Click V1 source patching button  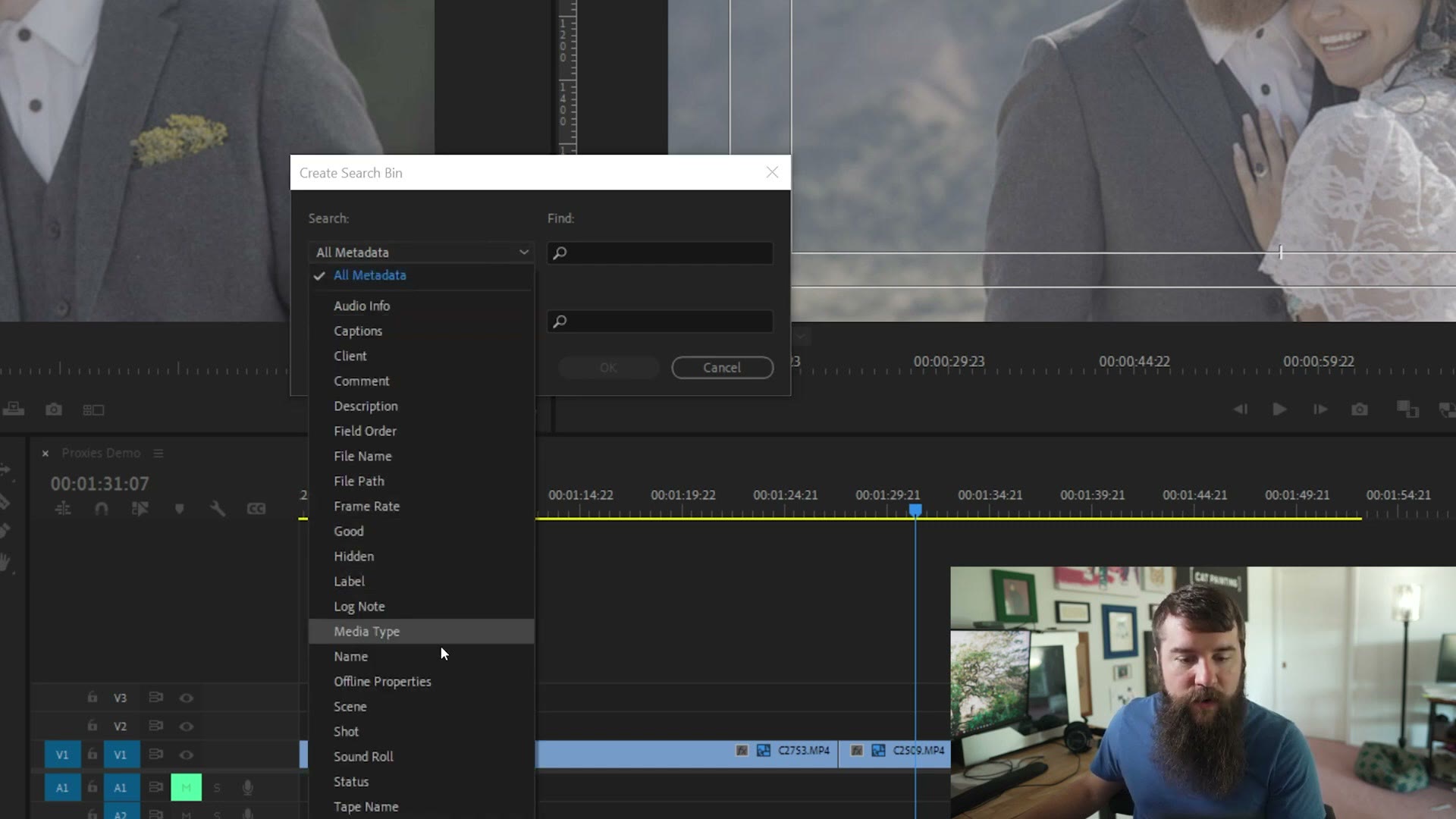[x=62, y=755]
